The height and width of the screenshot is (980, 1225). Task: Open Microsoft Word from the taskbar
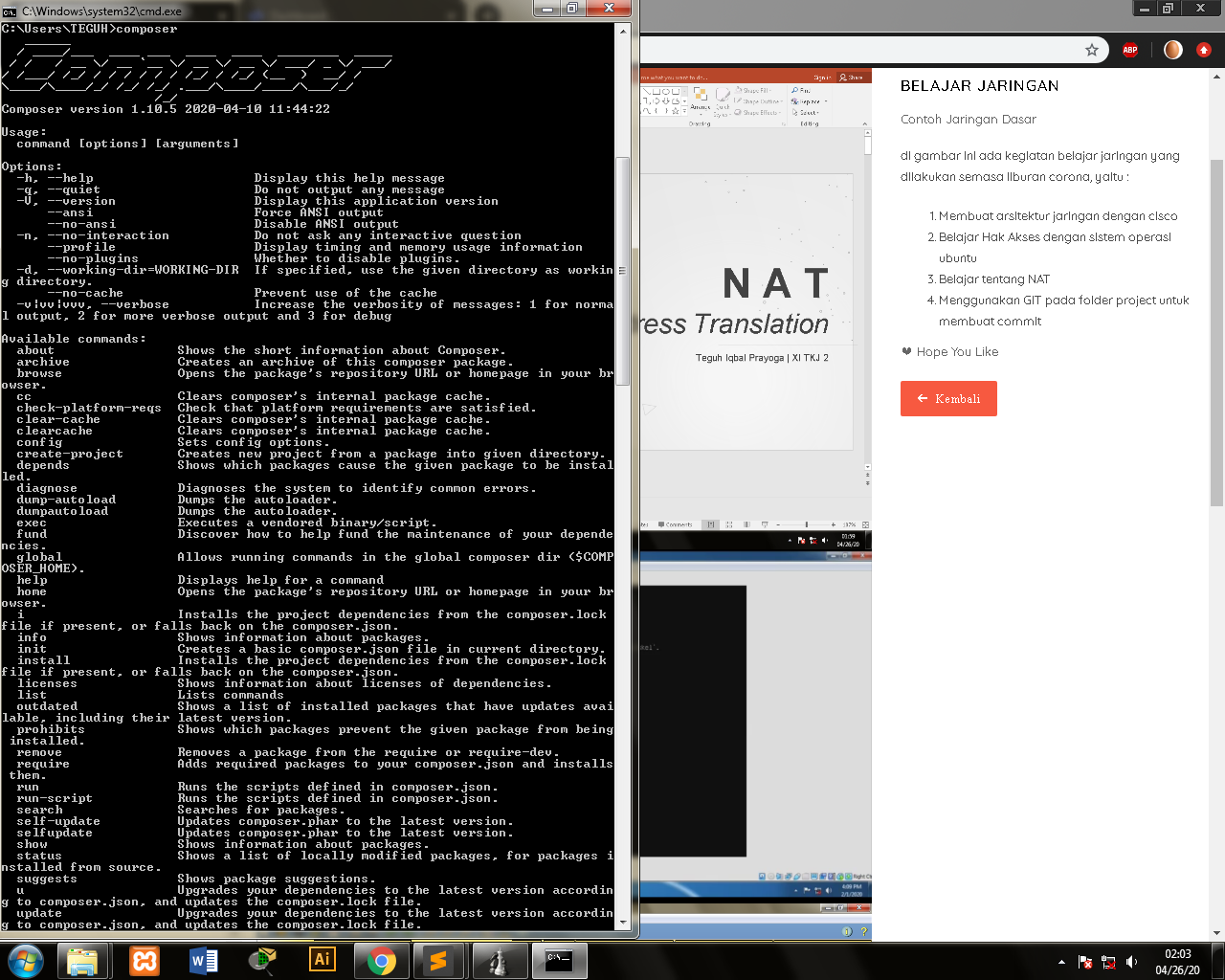coord(204,961)
